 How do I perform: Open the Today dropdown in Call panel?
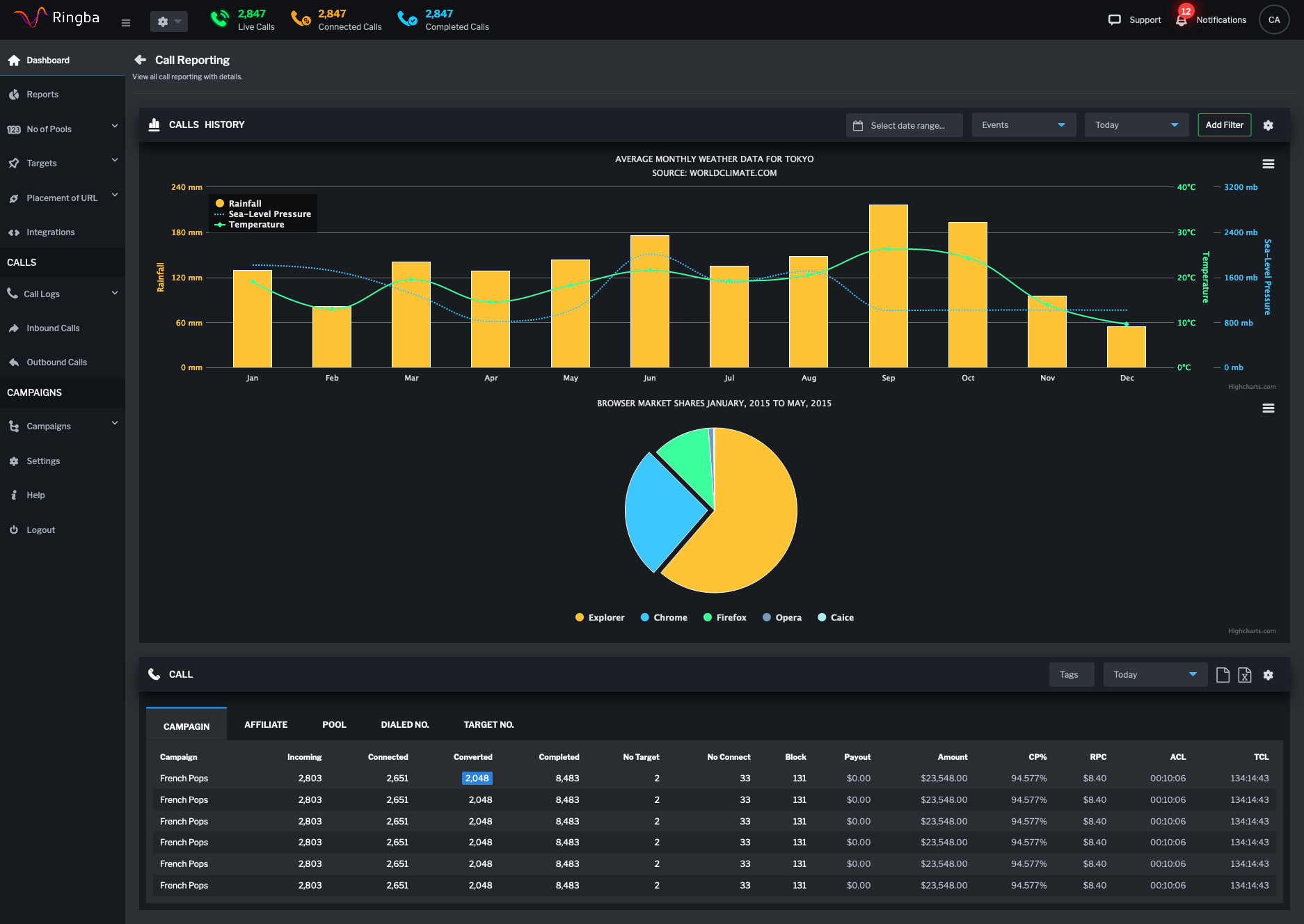1154,675
